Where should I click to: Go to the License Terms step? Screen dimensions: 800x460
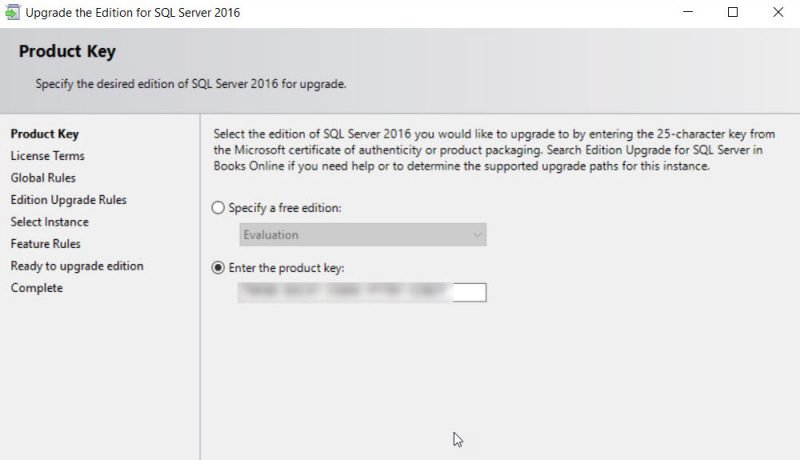[x=47, y=156]
